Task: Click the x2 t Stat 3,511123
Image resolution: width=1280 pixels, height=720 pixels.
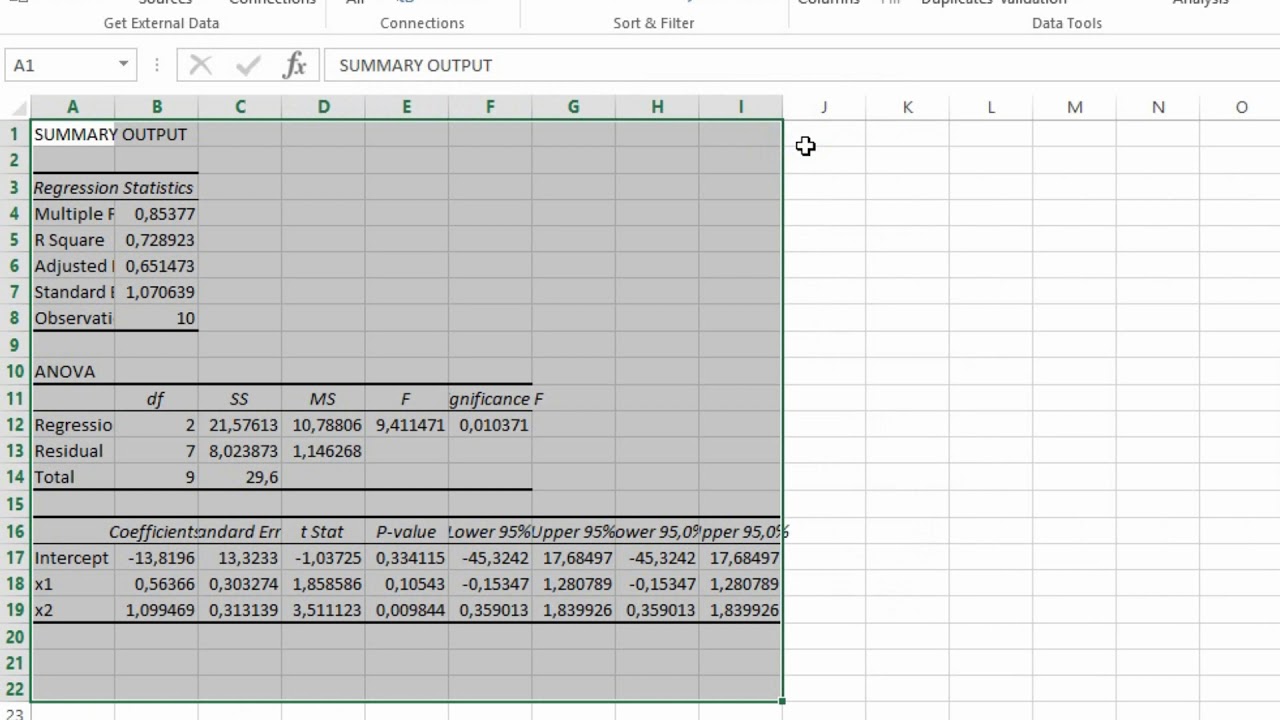Action: [323, 610]
